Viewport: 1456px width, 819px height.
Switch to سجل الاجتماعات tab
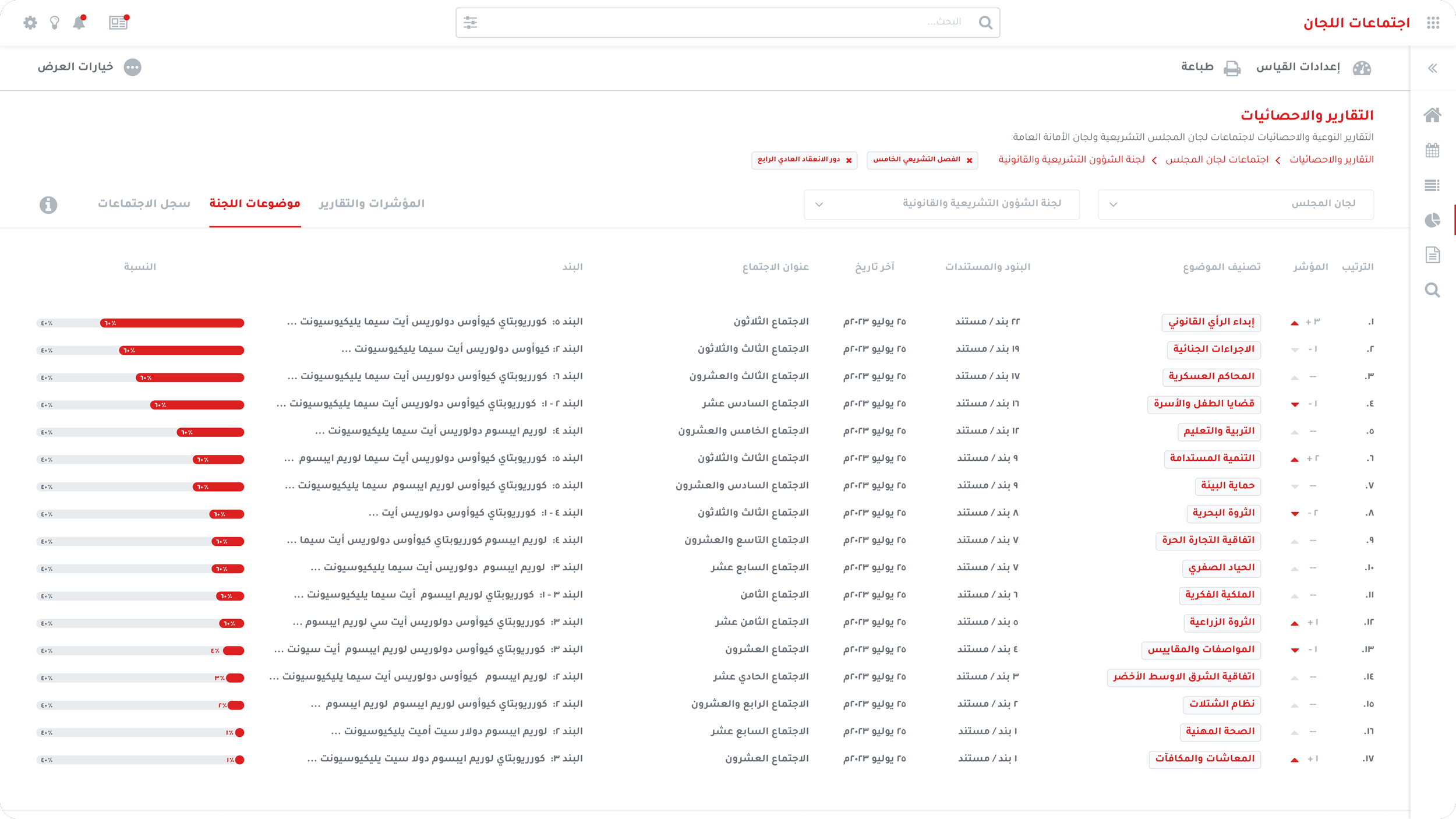pyautogui.click(x=144, y=203)
